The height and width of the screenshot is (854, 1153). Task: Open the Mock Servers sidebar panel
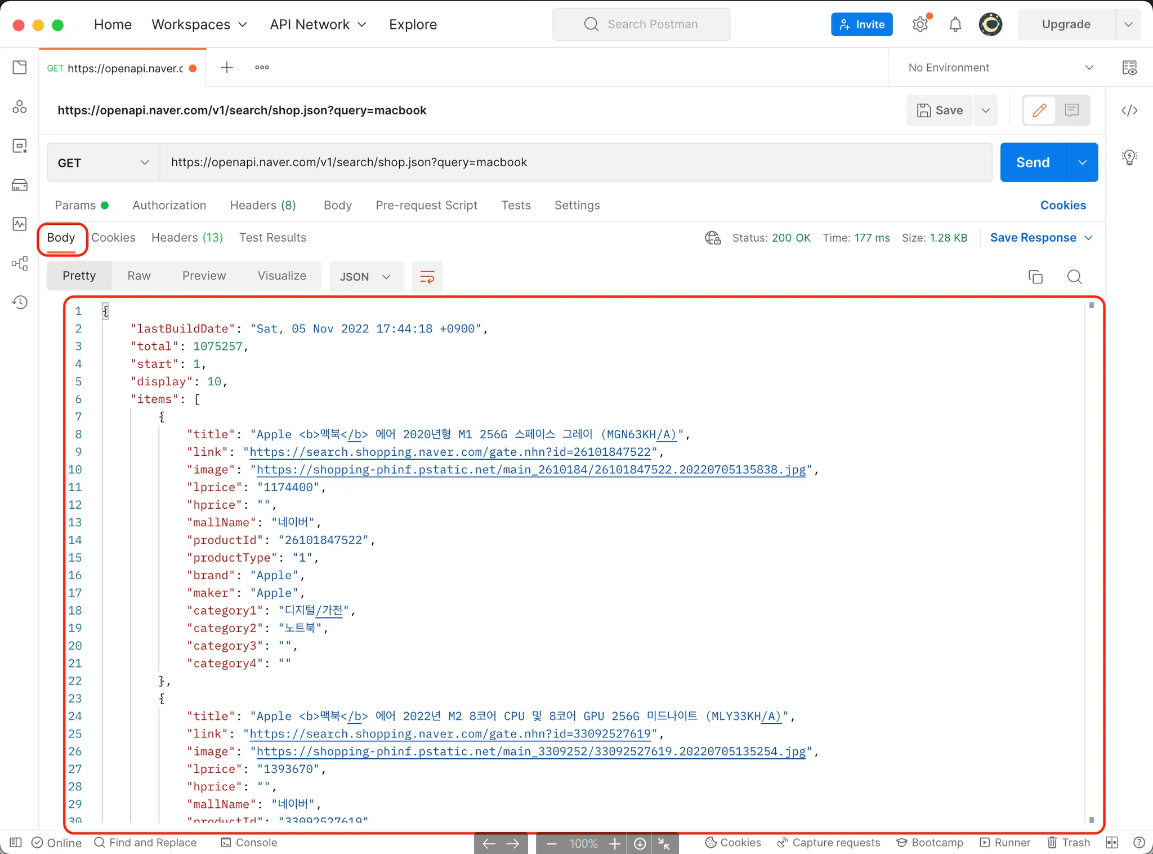point(20,185)
